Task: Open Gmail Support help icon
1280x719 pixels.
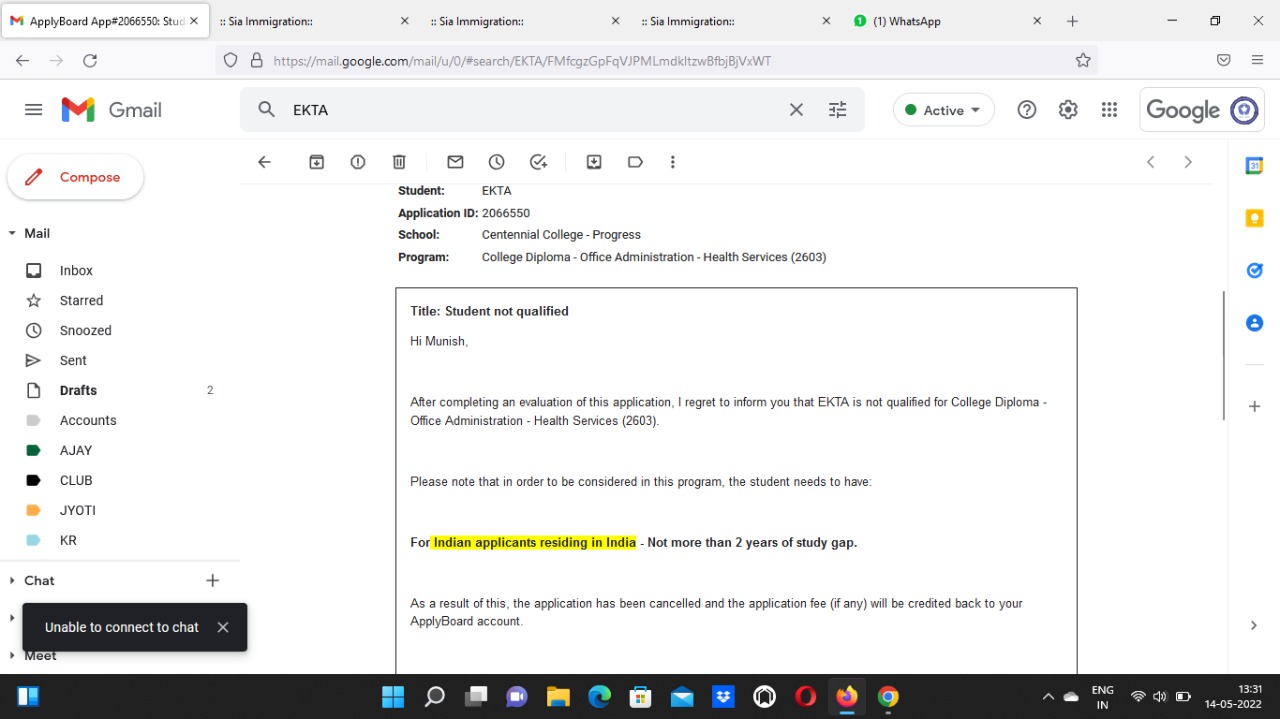Action: point(1027,110)
